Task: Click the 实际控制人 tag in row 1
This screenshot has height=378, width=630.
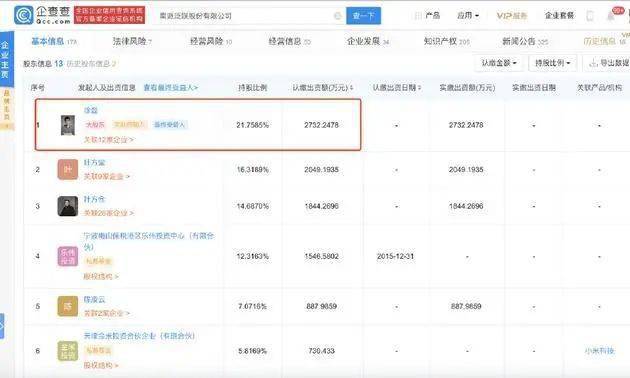Action: click(x=129, y=125)
